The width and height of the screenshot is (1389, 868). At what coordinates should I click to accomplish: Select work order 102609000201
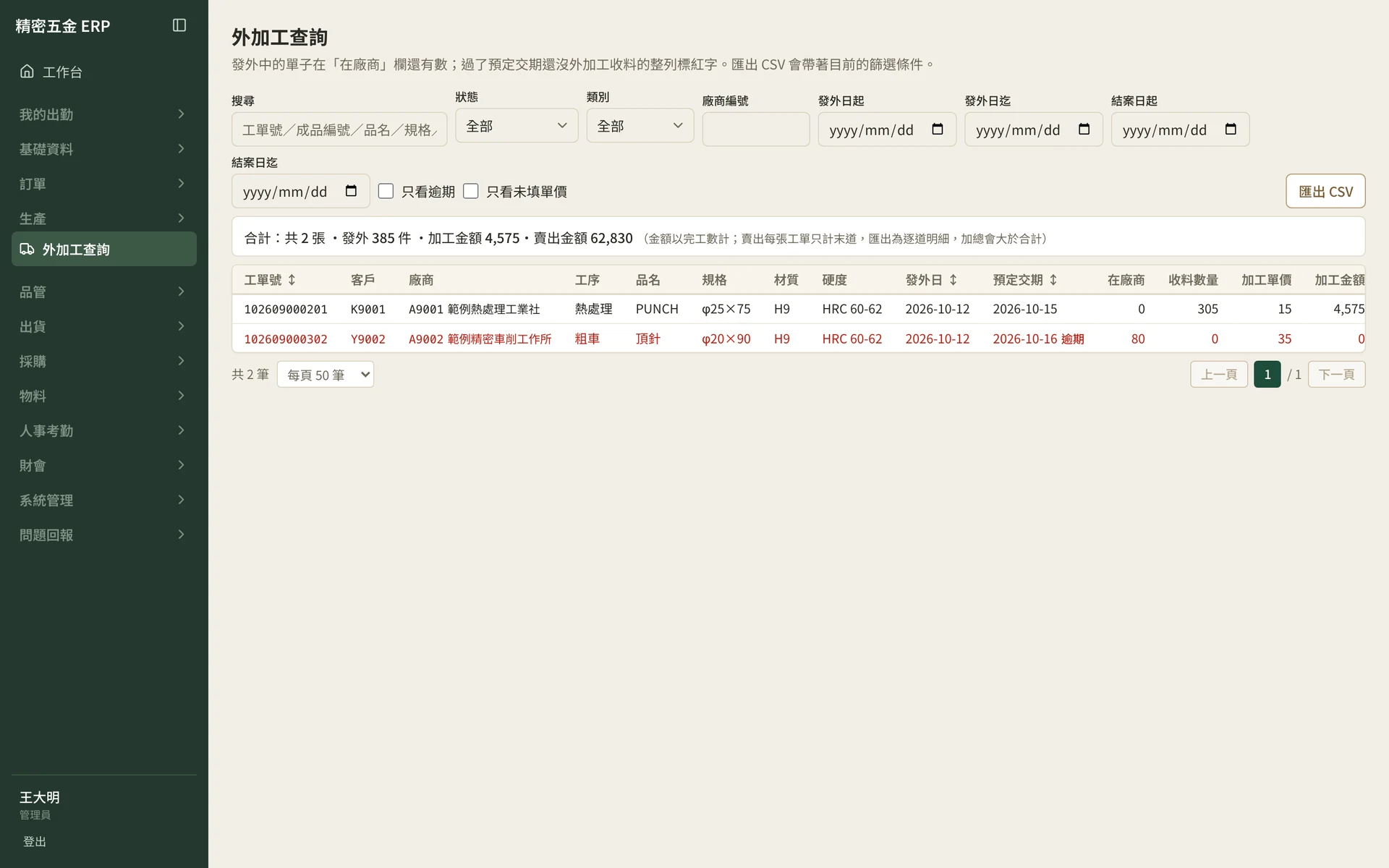[286, 309]
